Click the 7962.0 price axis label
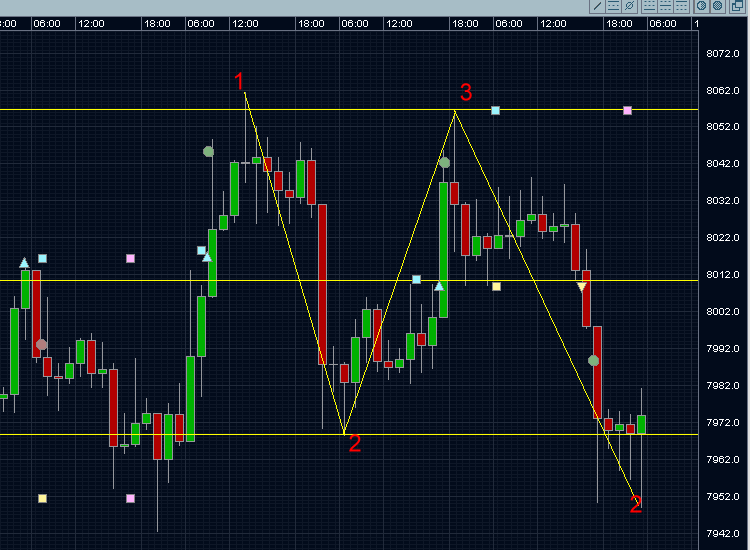This screenshot has height=550, width=750. 723,460
